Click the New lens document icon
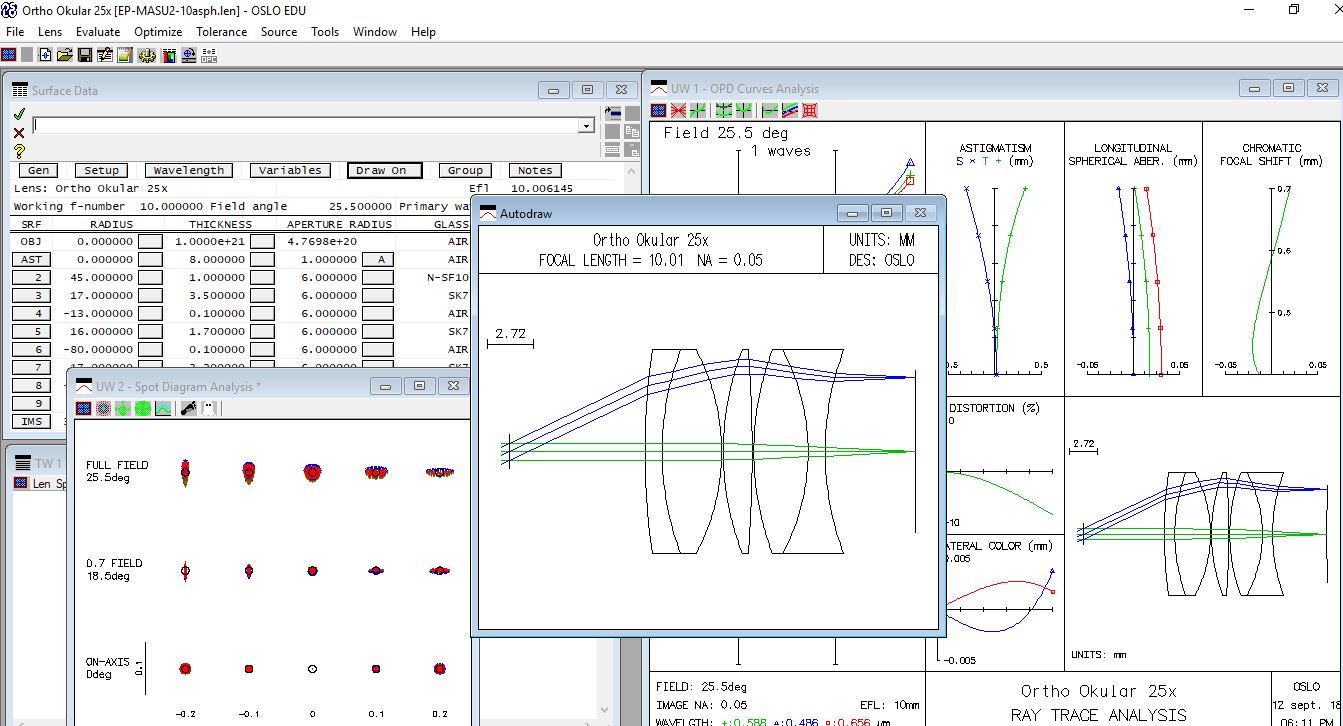Image resolution: width=1343 pixels, height=726 pixels. click(45, 55)
